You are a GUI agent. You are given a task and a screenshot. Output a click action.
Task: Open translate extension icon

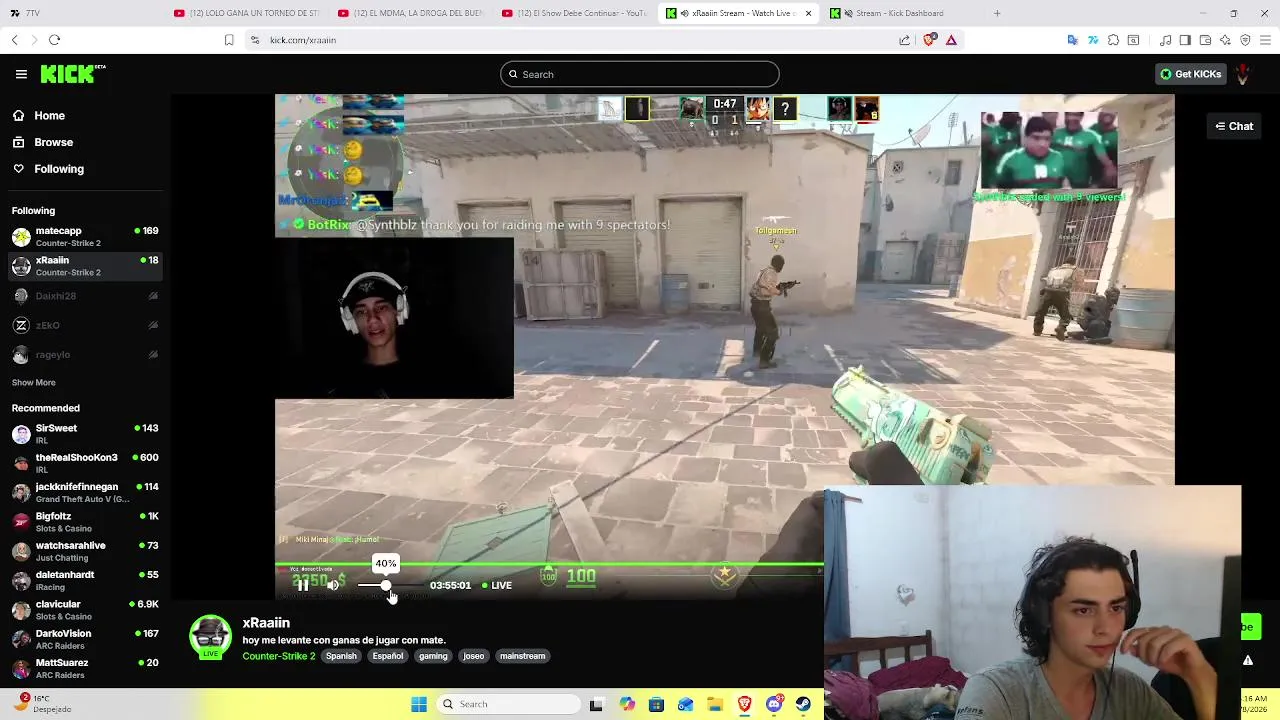pyautogui.click(x=1073, y=40)
